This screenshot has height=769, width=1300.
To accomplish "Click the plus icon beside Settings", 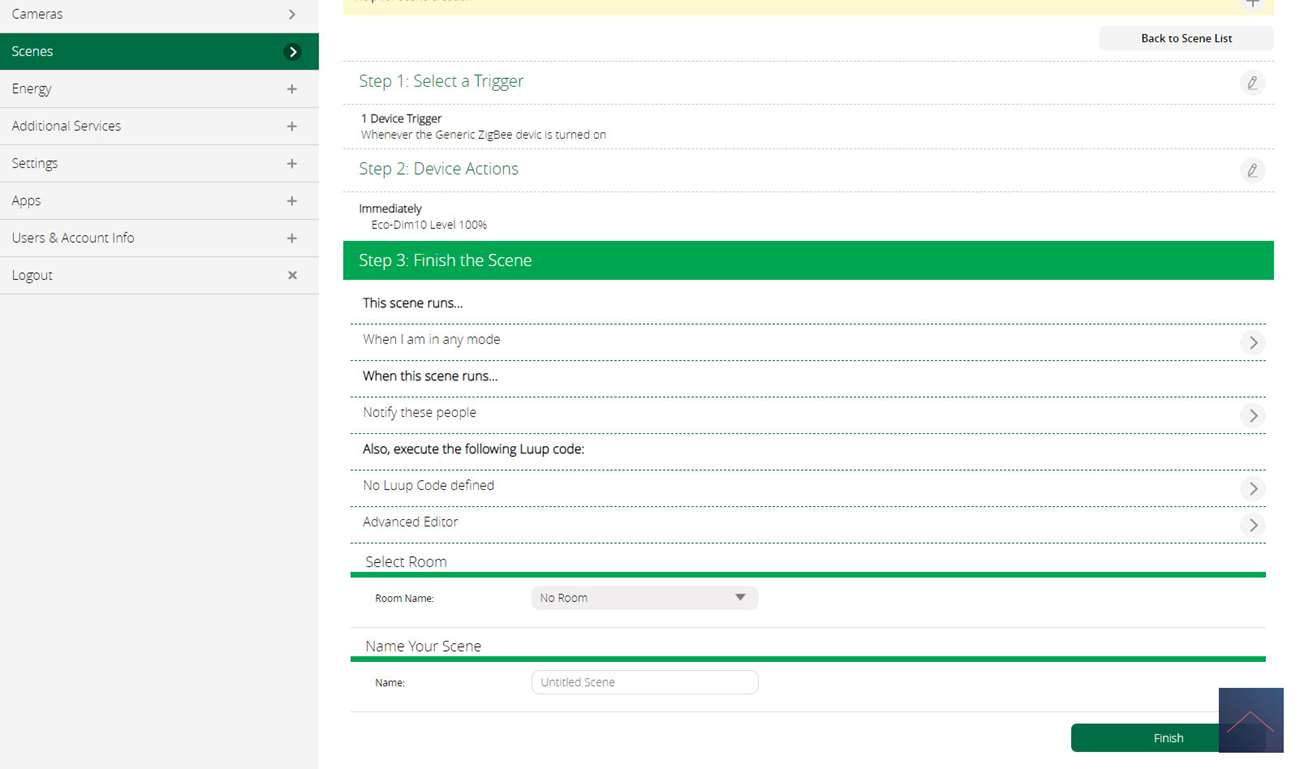I will pos(292,164).
